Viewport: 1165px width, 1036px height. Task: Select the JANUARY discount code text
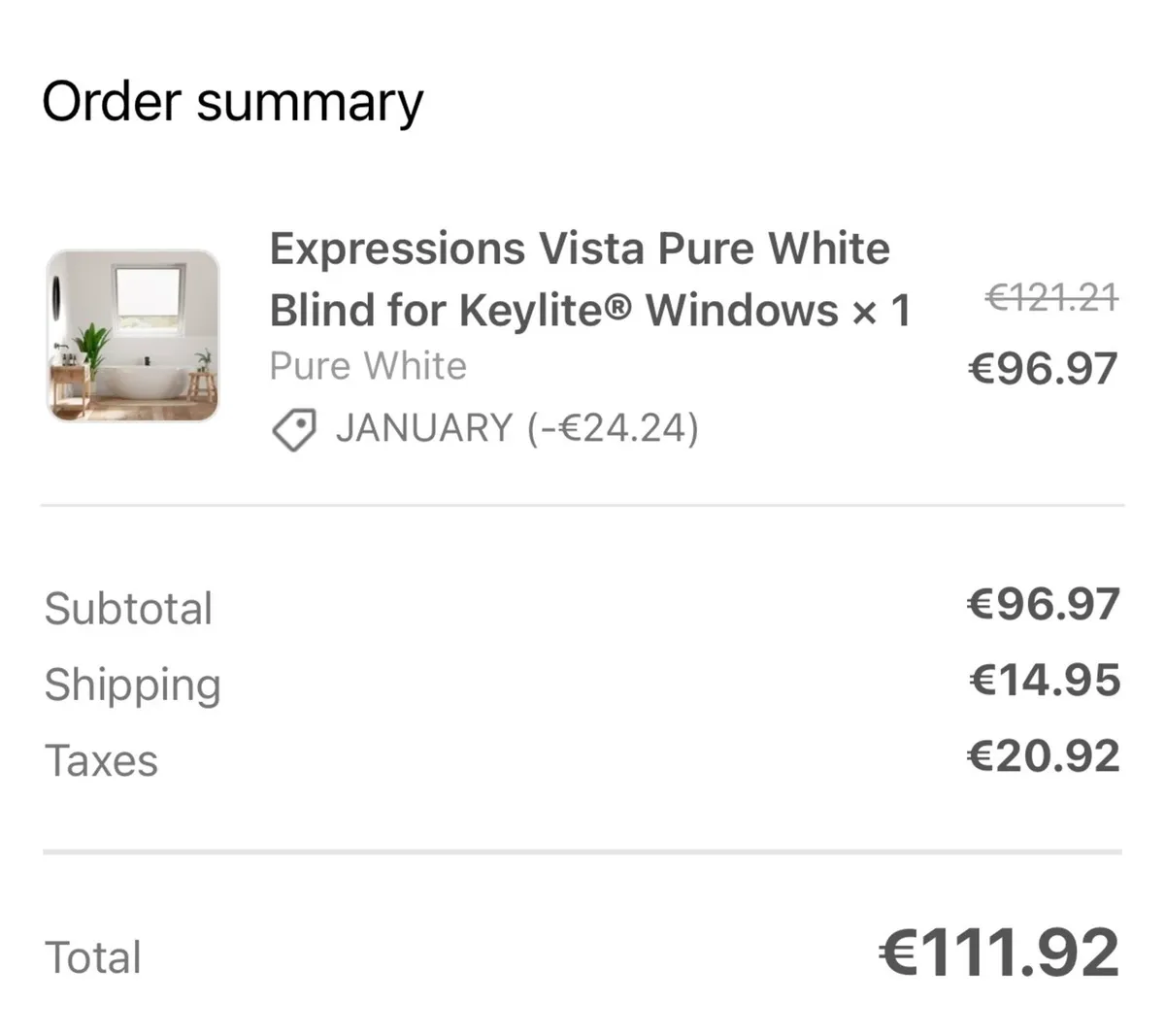pos(423,428)
